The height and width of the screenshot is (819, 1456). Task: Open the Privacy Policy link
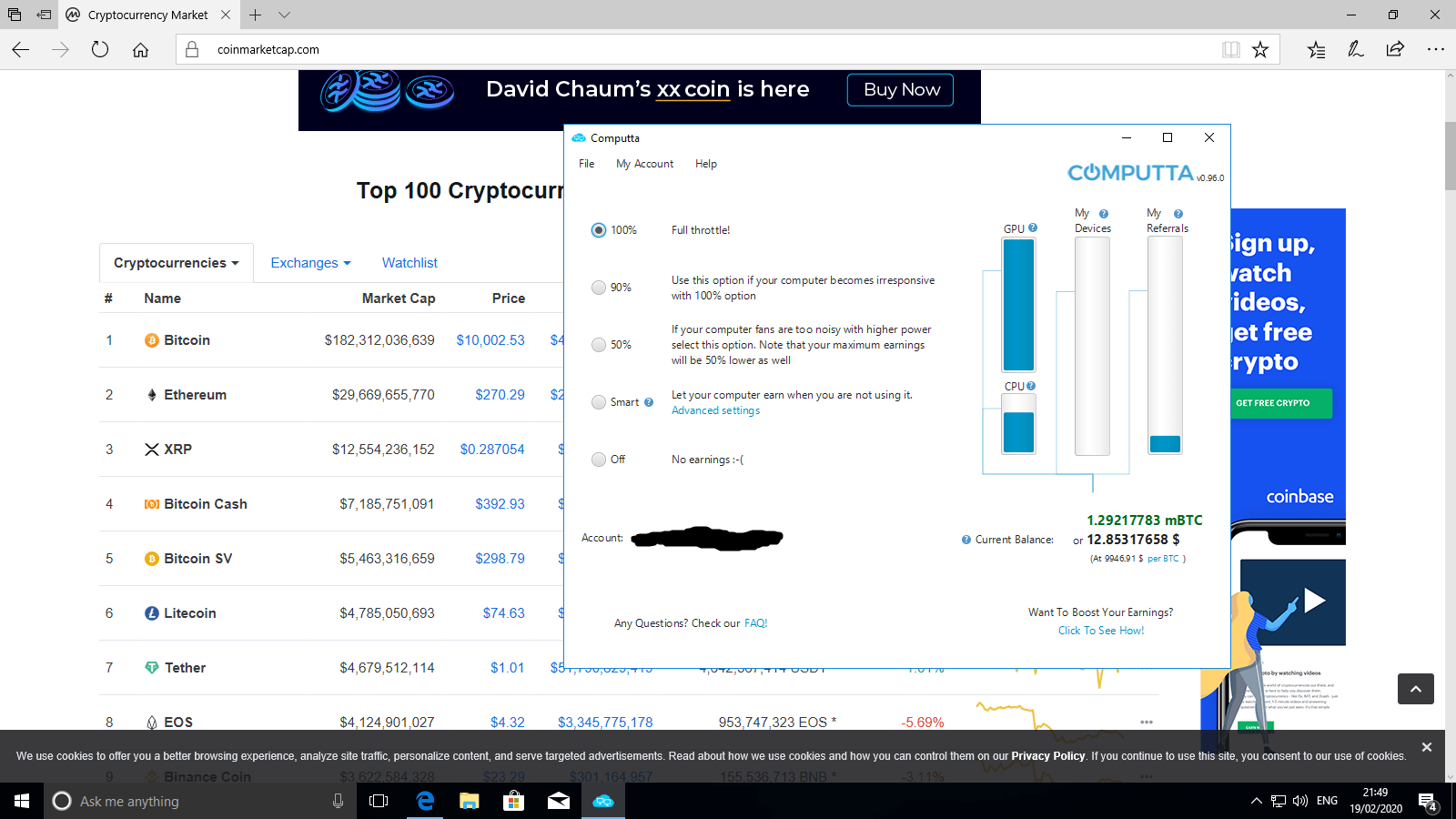click(1047, 756)
